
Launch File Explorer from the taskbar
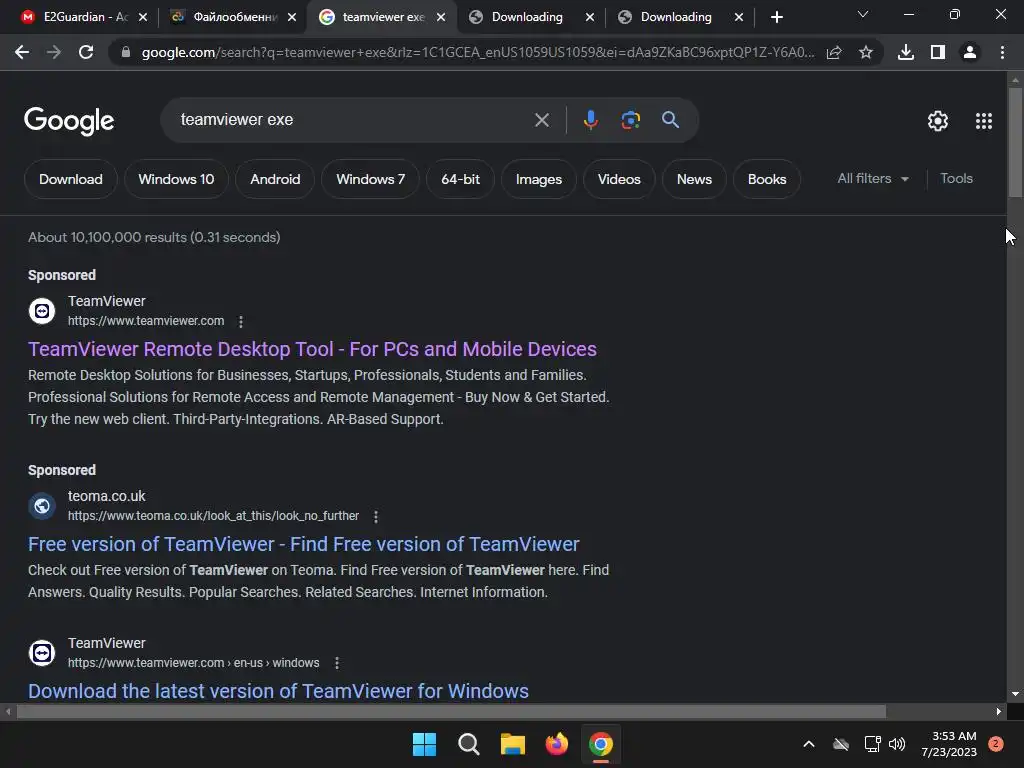513,744
